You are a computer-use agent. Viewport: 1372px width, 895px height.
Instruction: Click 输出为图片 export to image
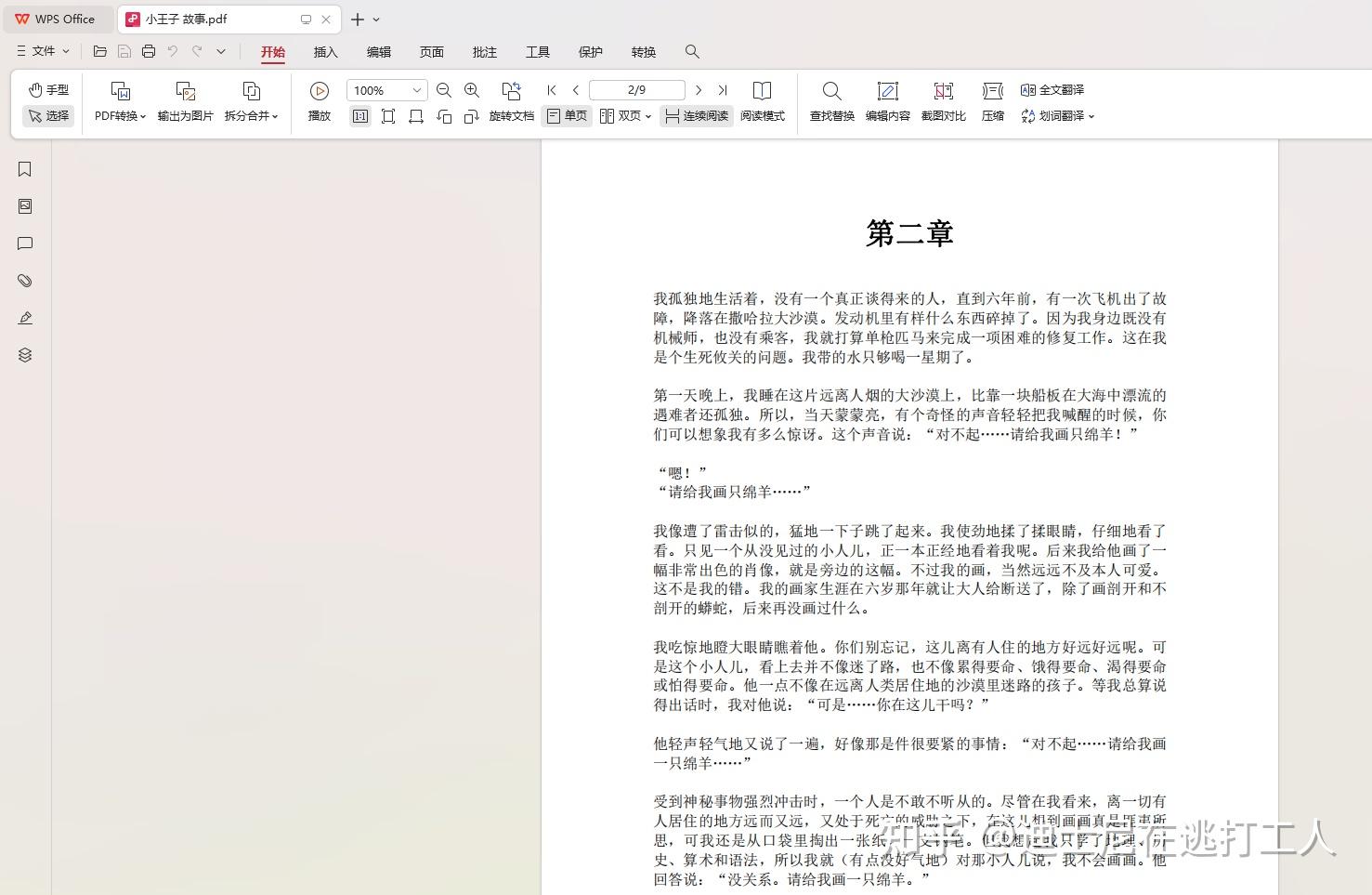tap(185, 102)
